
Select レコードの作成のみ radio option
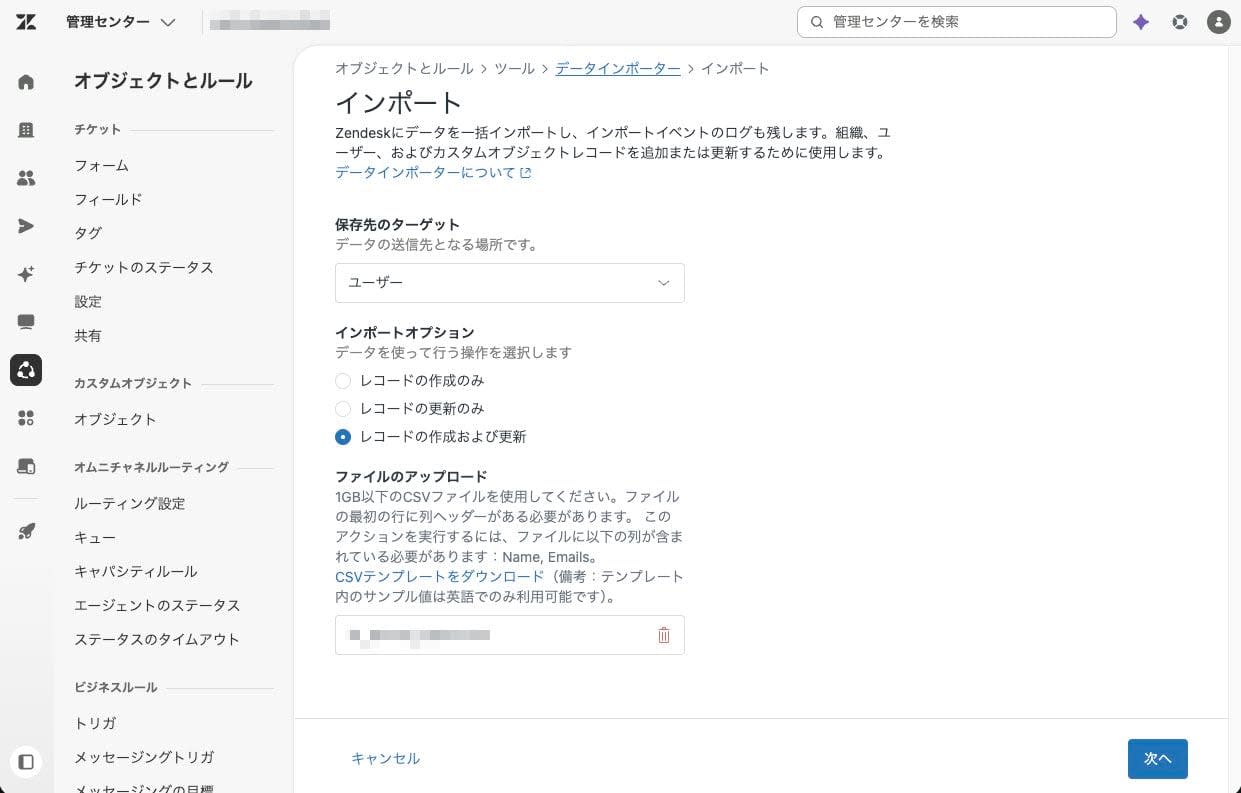[x=343, y=381]
